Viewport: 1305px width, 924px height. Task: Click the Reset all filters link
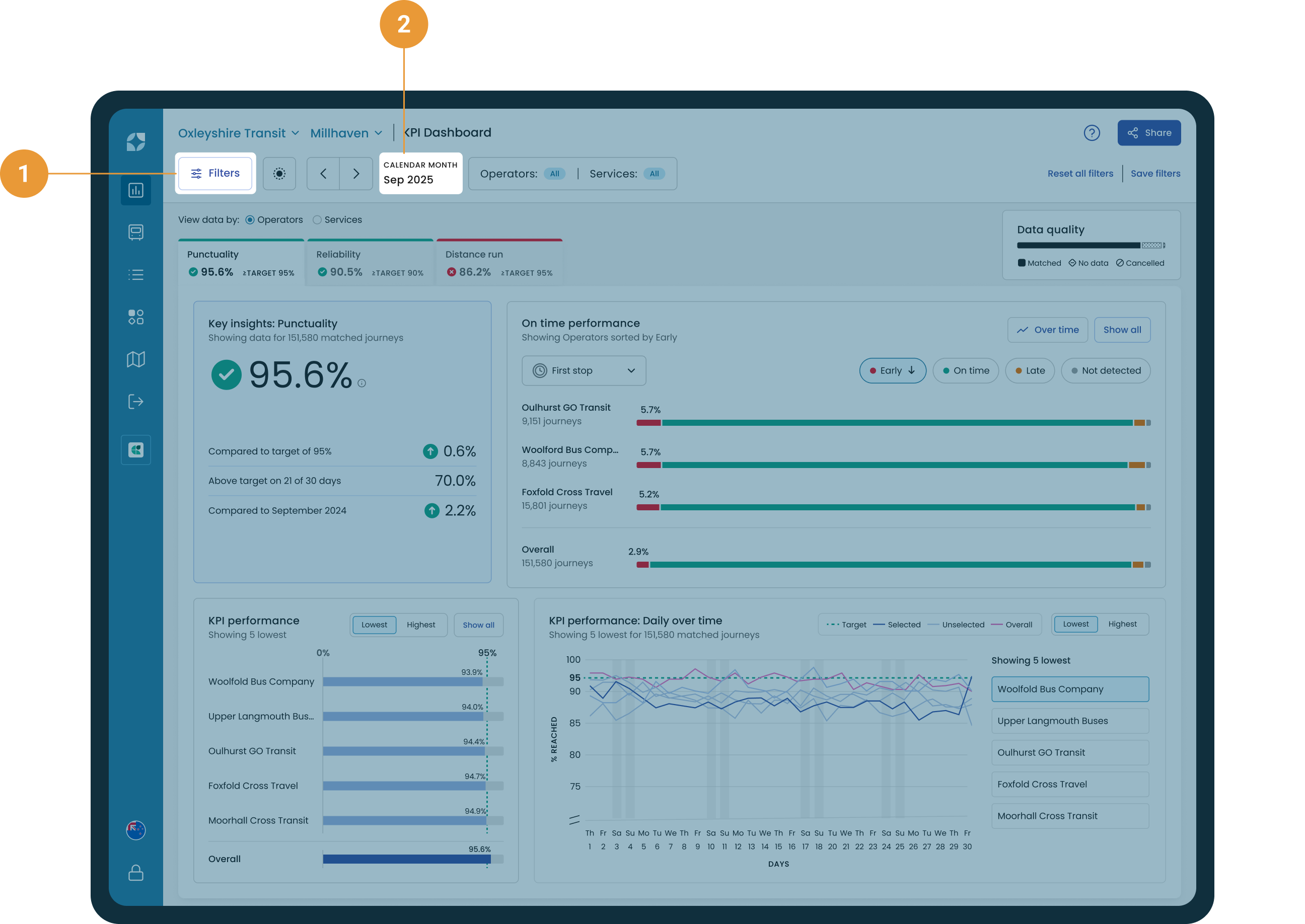coord(1079,174)
